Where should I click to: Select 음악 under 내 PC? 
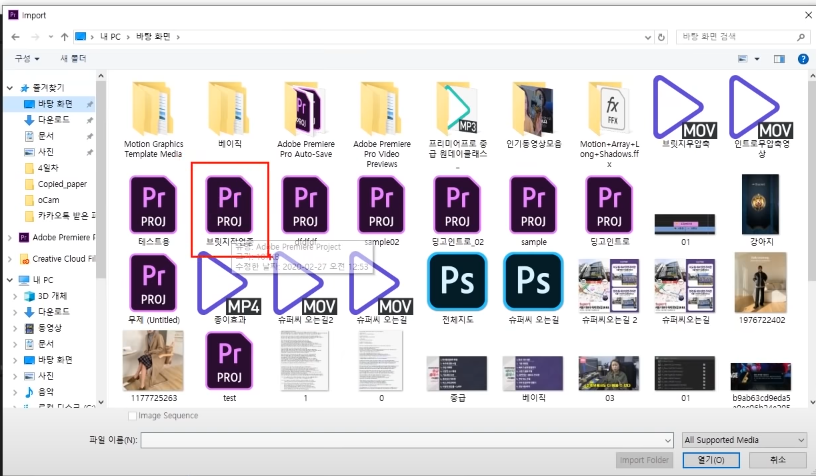pyautogui.click(x=46, y=392)
